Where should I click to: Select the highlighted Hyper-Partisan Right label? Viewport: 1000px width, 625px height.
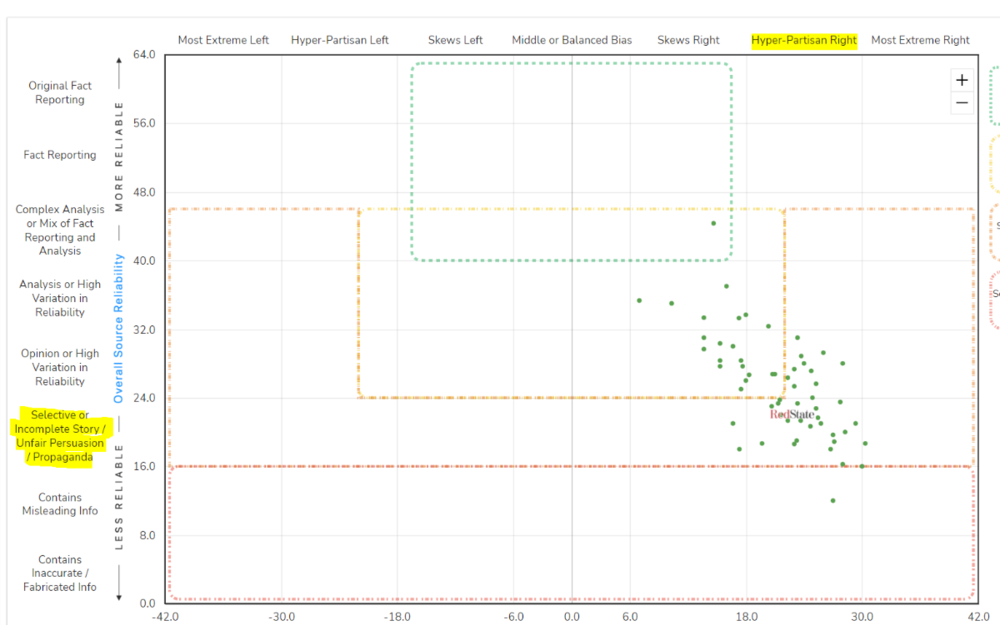click(x=804, y=40)
